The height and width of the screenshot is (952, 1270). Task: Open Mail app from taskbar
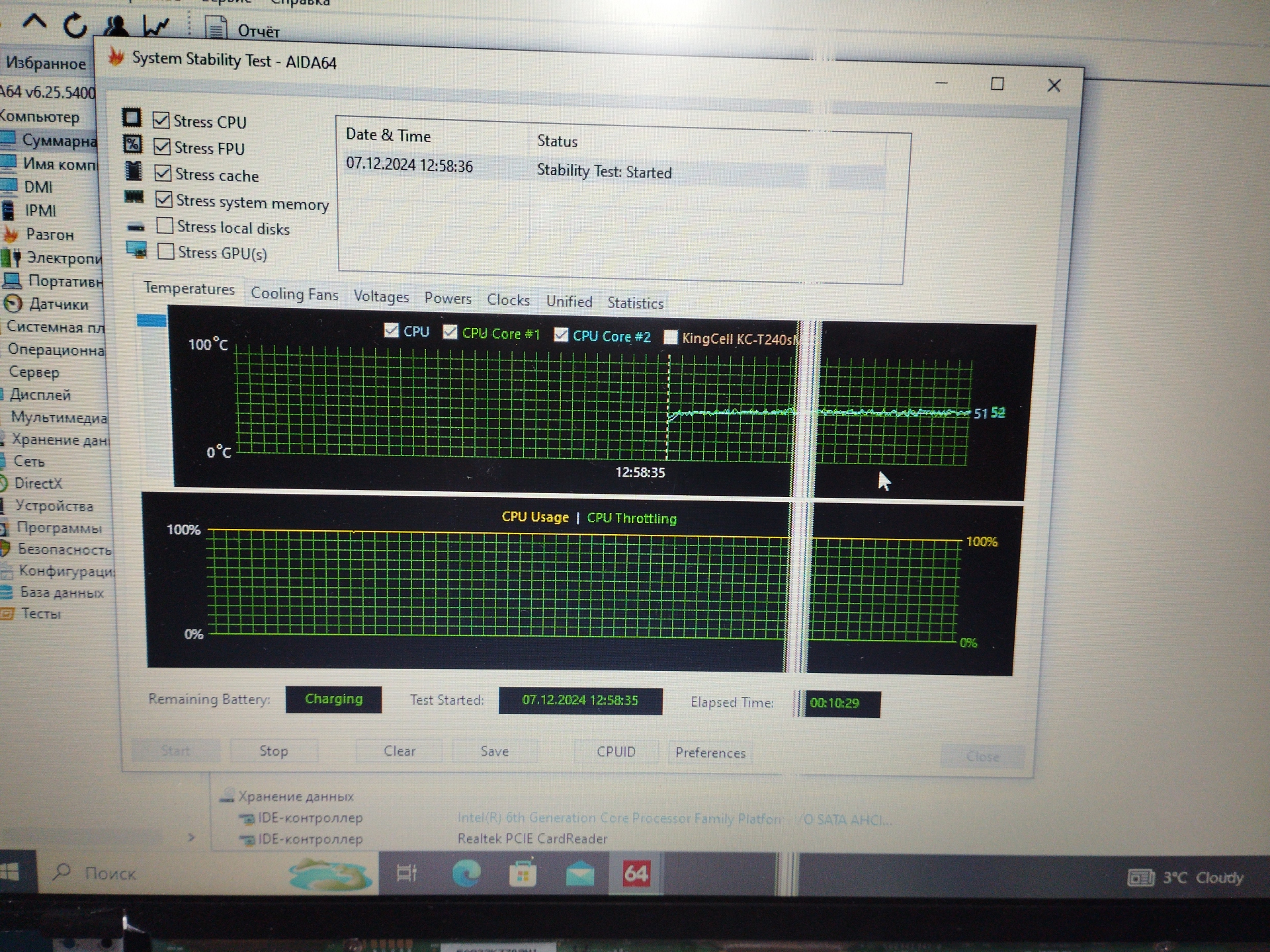[x=580, y=874]
